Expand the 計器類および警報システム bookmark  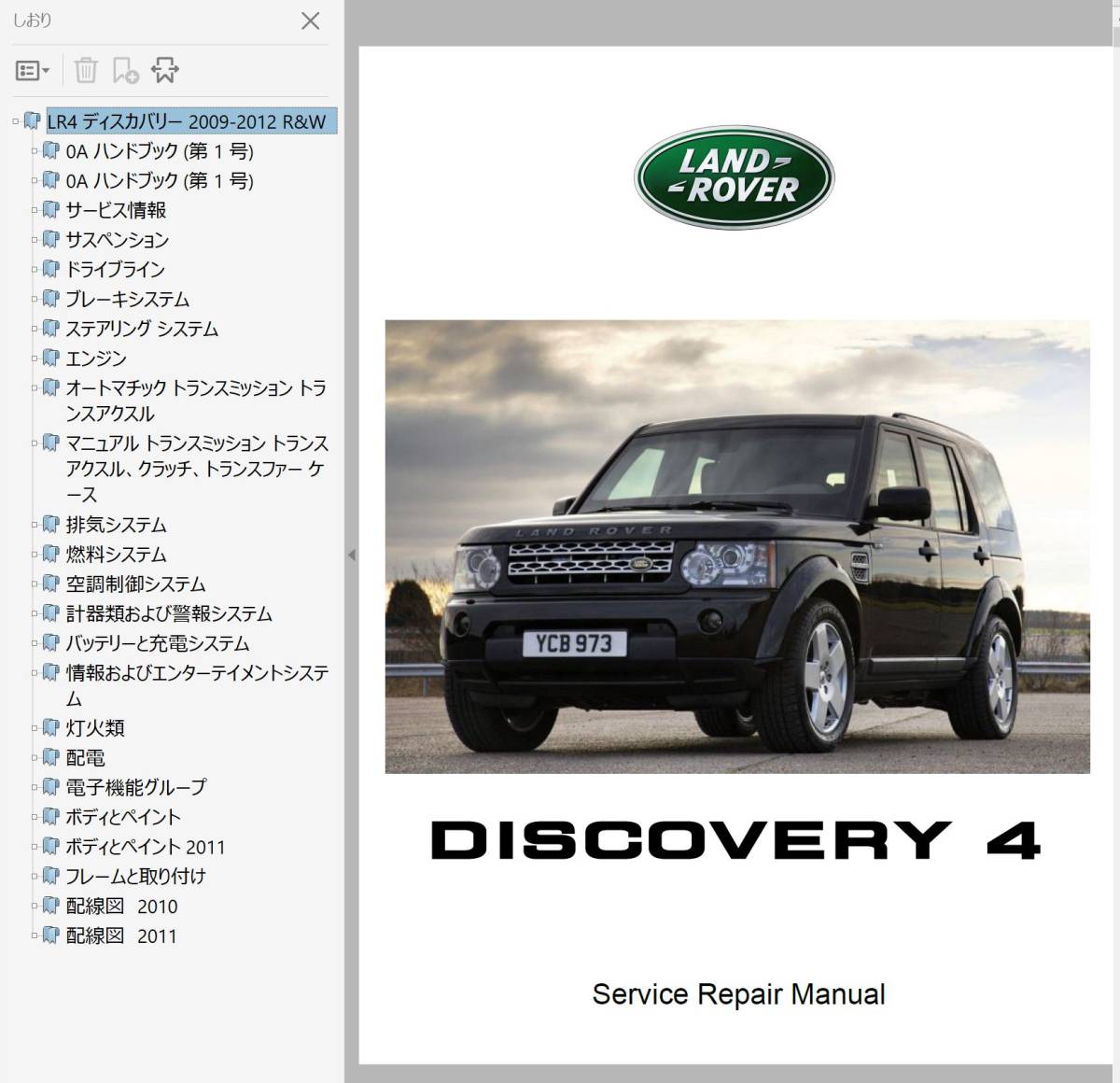(x=35, y=613)
